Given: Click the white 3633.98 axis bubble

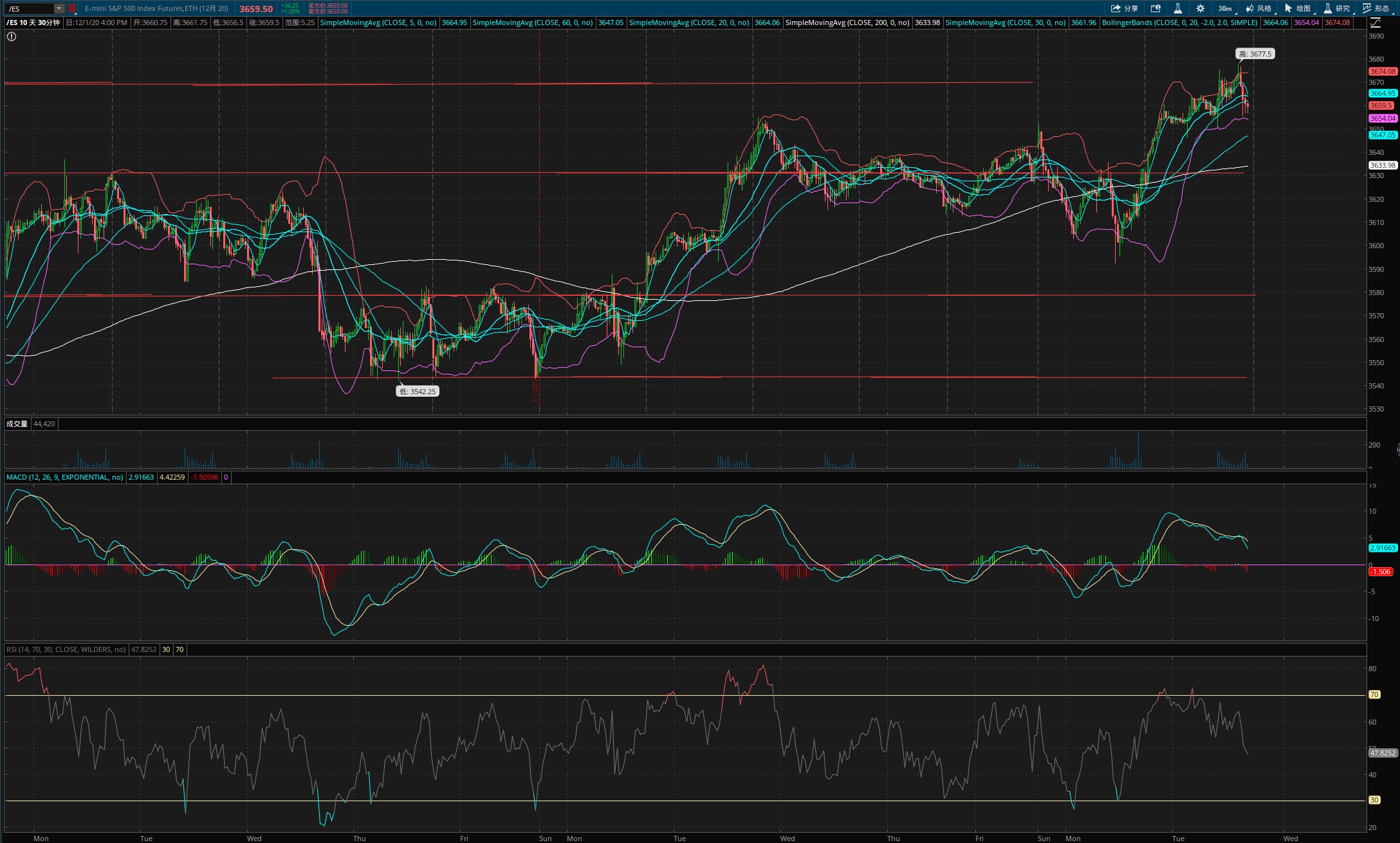Looking at the screenshot, I should (x=1383, y=165).
